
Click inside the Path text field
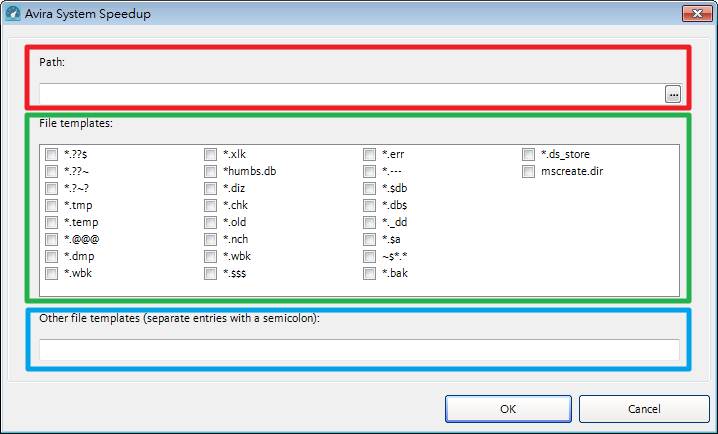[350, 94]
